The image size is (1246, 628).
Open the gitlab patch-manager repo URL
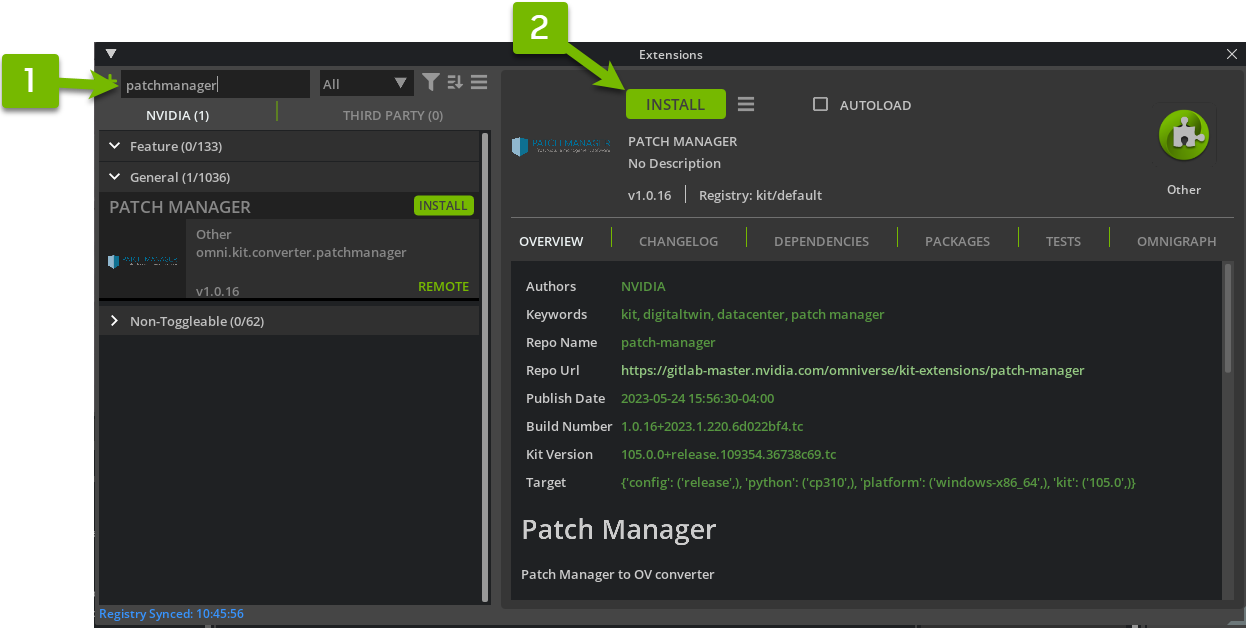point(852,370)
